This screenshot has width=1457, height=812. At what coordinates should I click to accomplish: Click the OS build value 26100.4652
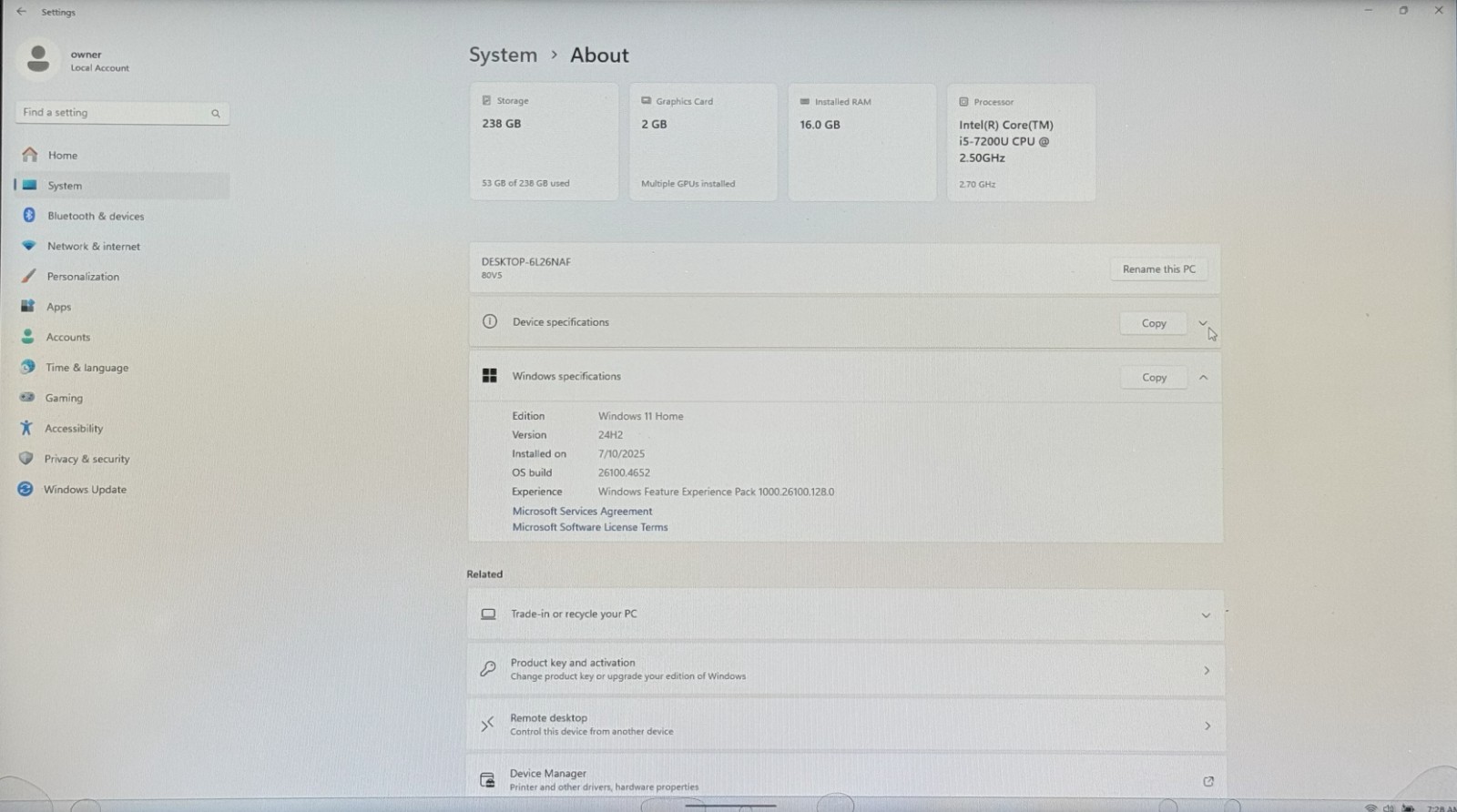(624, 472)
